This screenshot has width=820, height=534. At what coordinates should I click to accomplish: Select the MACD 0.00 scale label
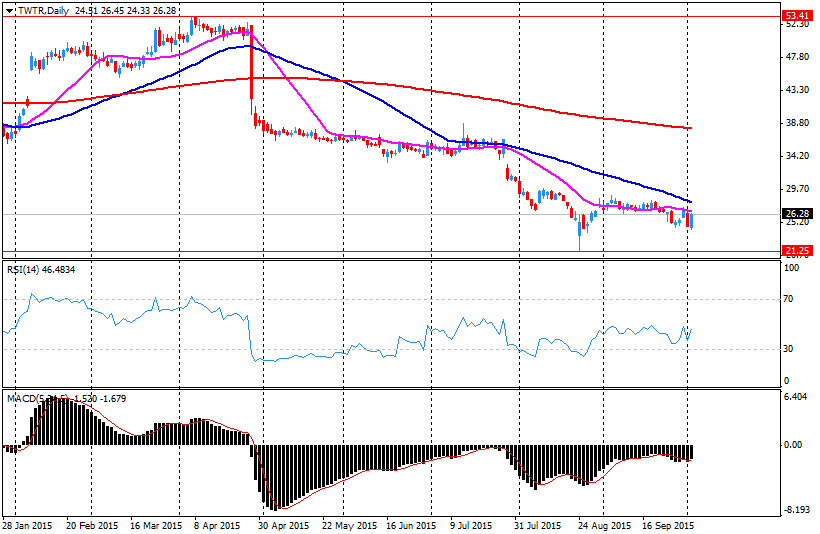793,445
